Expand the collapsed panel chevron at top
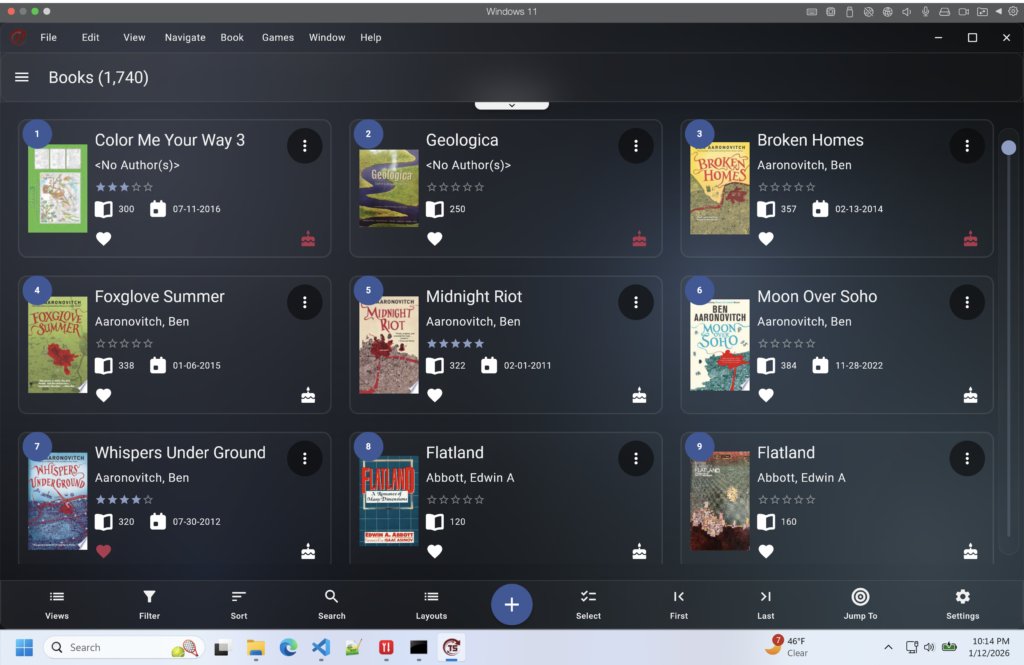Image resolution: width=1024 pixels, height=665 pixels. pyautogui.click(x=511, y=105)
